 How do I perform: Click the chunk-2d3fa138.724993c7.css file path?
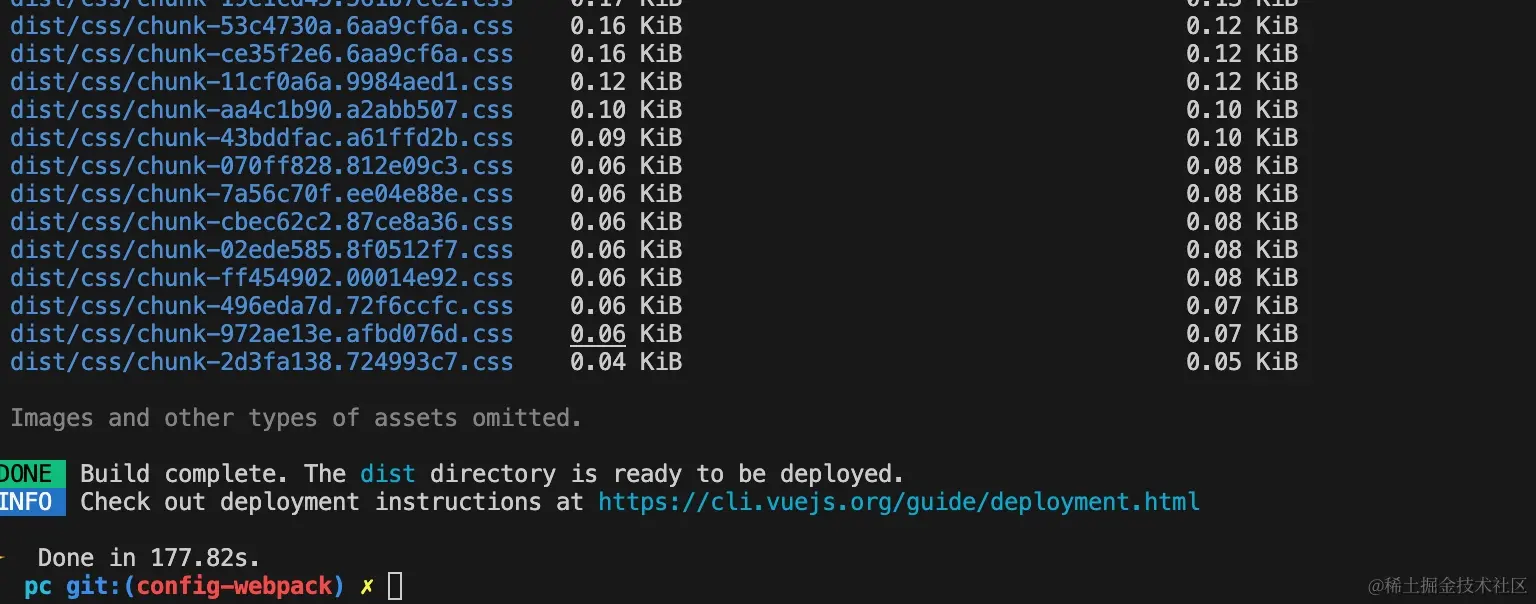pyautogui.click(x=261, y=362)
